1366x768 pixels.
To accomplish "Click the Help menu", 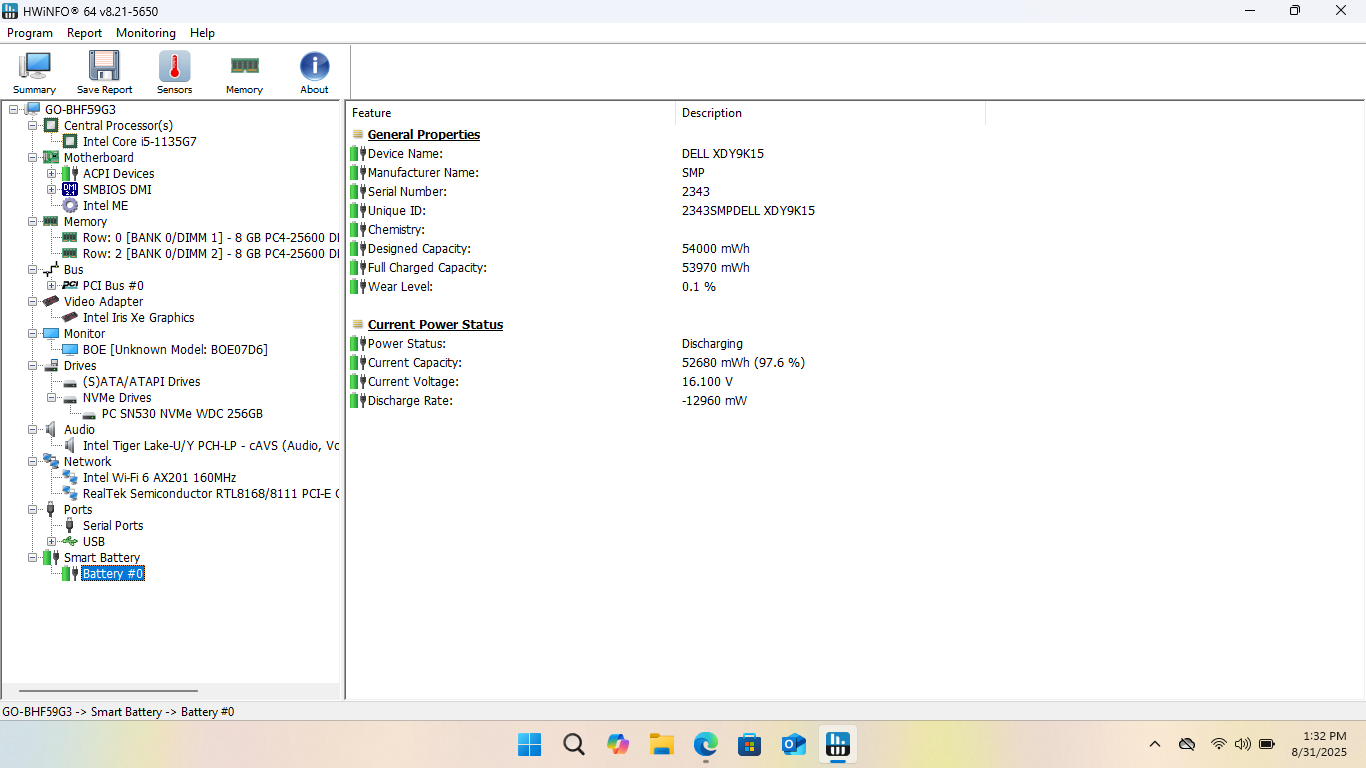I will (202, 33).
